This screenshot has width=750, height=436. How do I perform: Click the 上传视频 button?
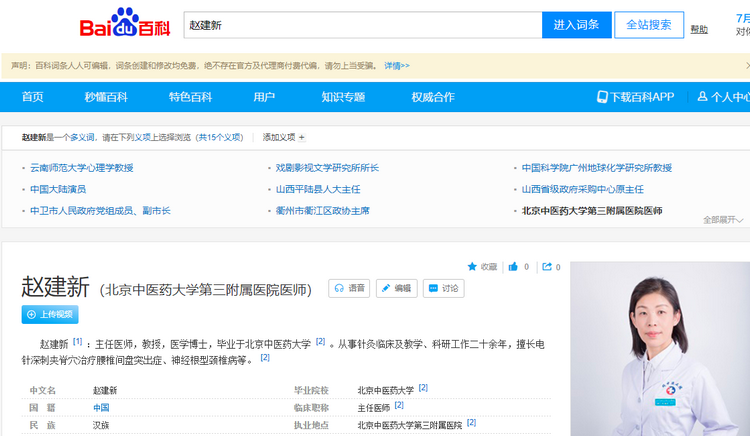coord(50,314)
